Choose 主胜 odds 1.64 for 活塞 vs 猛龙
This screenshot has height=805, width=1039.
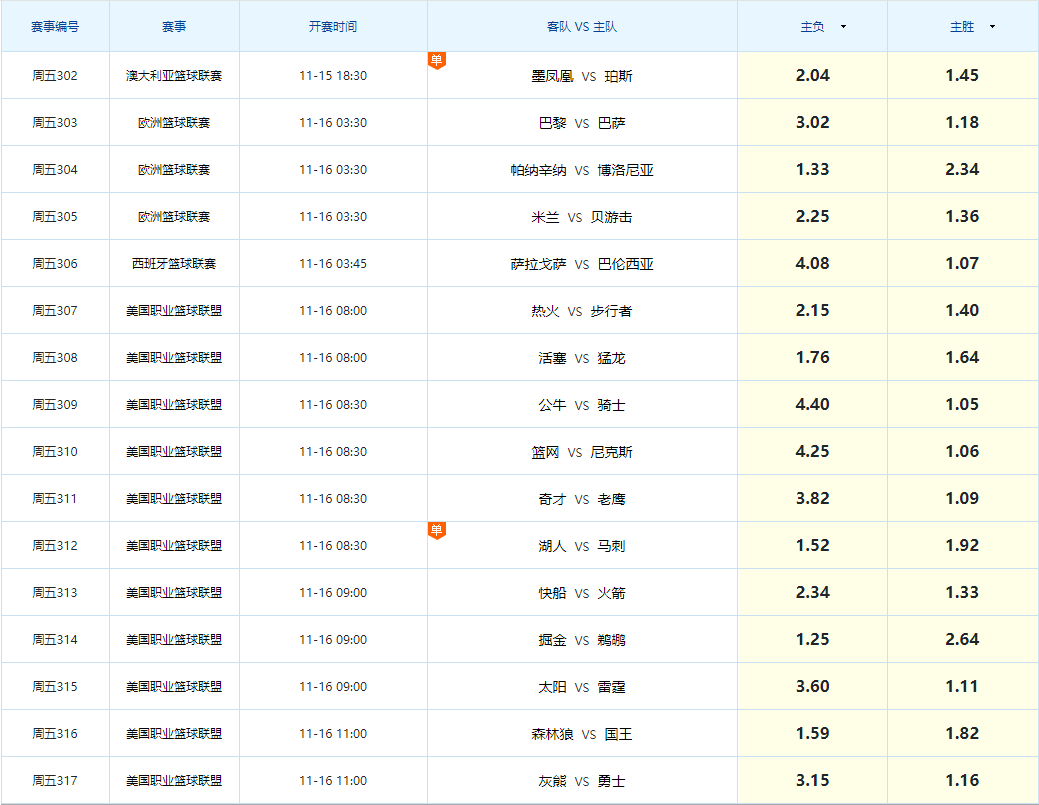click(962, 358)
